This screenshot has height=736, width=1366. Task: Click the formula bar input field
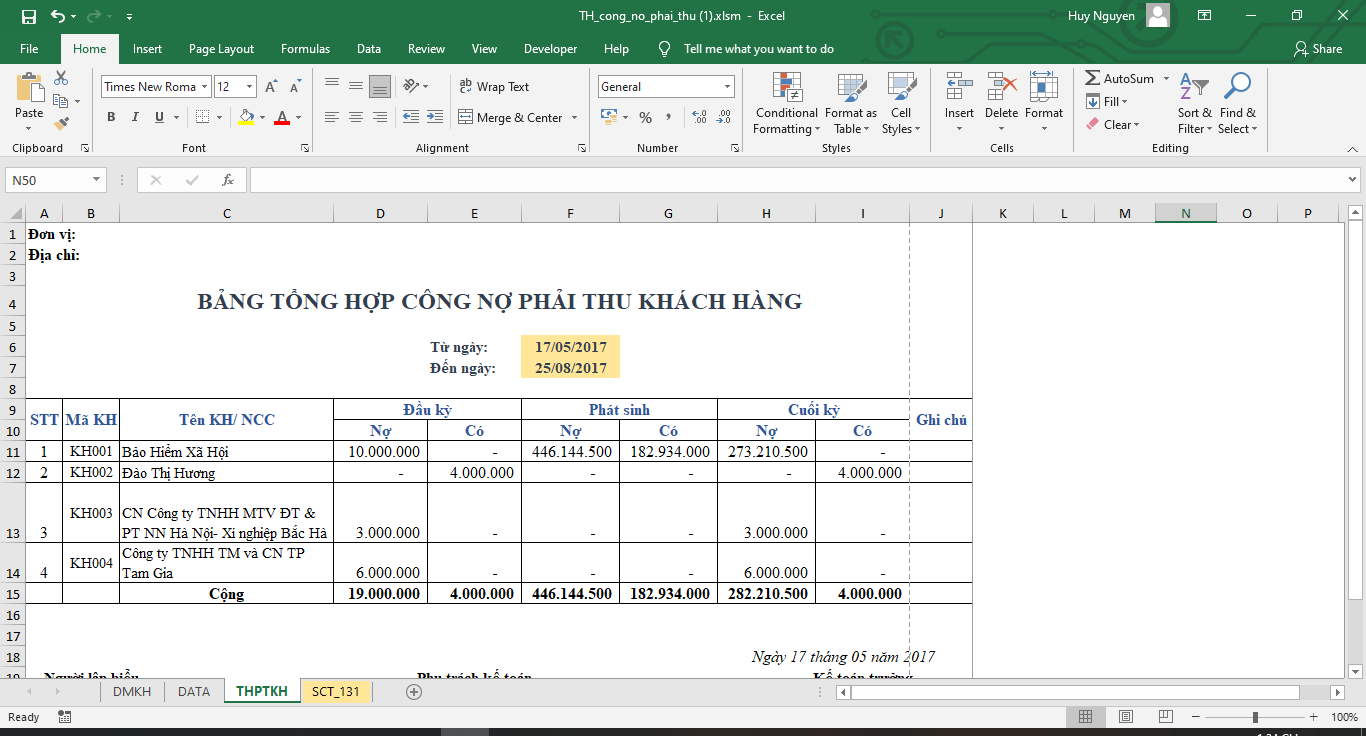coord(795,180)
